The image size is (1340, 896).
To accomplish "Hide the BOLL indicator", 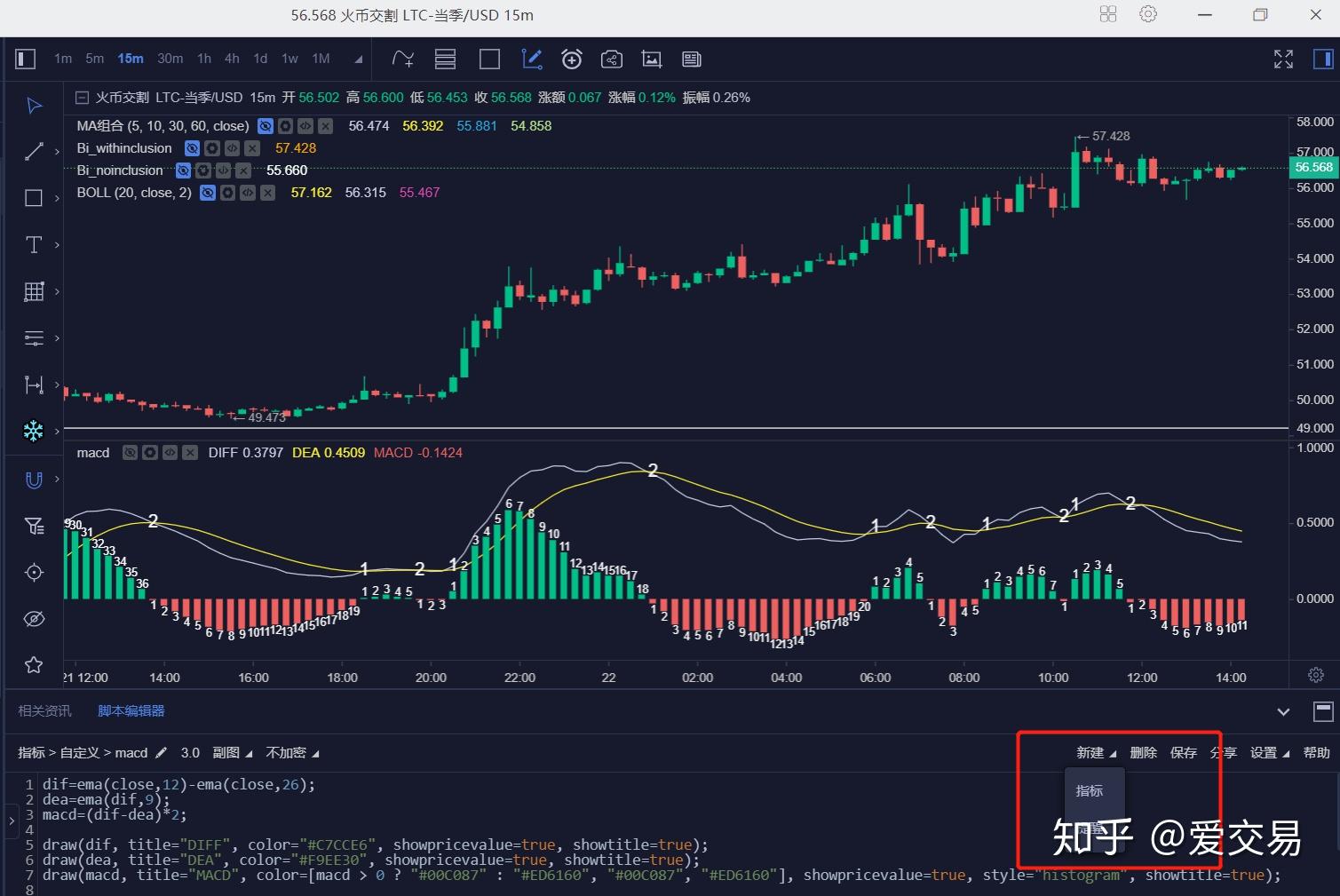I will pyautogui.click(x=207, y=193).
